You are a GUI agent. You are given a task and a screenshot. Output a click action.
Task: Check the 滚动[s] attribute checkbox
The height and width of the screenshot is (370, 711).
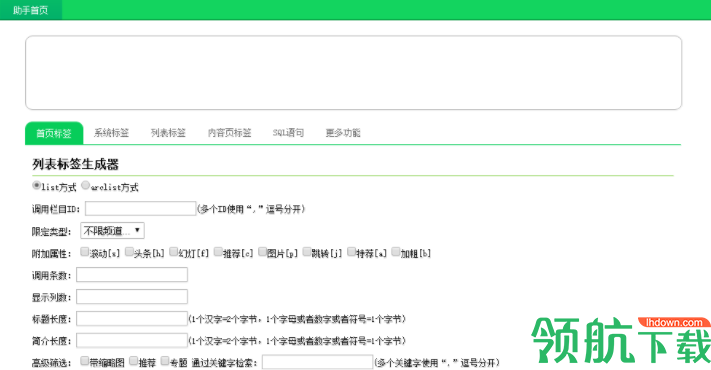[84, 252]
